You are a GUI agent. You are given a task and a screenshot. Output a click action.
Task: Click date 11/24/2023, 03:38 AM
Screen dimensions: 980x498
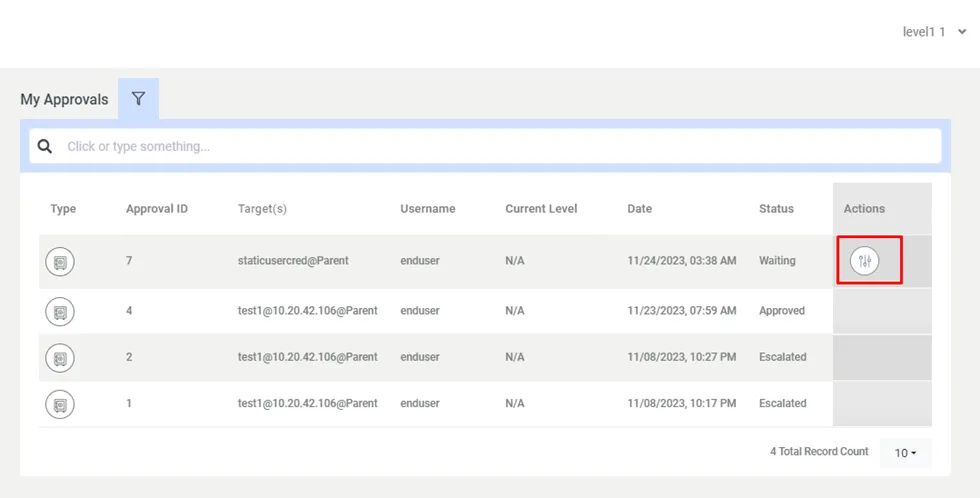click(682, 261)
